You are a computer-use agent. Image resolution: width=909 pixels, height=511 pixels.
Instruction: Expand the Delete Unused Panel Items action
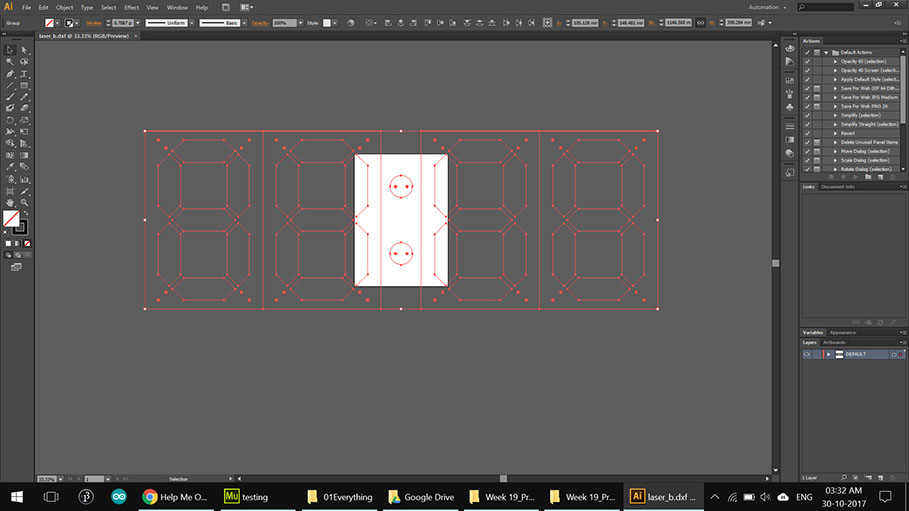click(835, 142)
